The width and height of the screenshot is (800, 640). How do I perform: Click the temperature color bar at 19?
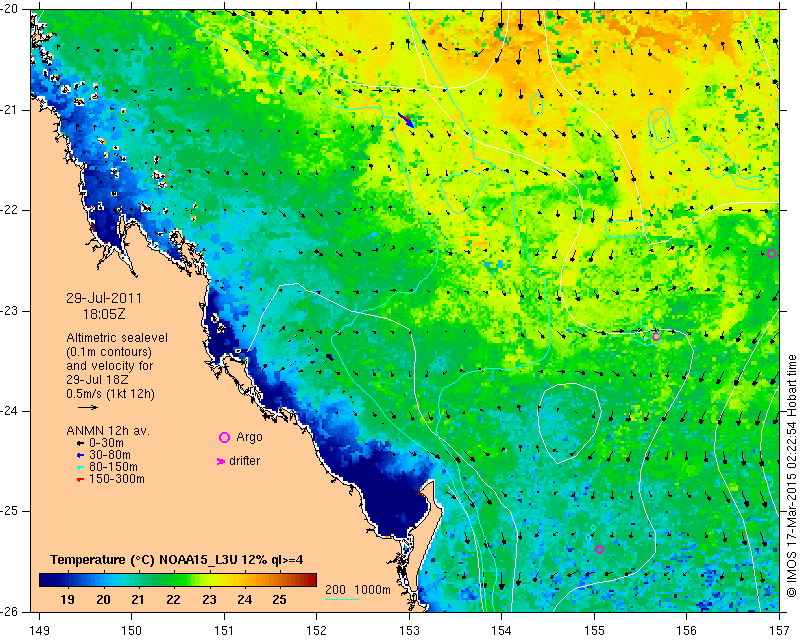(x=67, y=580)
